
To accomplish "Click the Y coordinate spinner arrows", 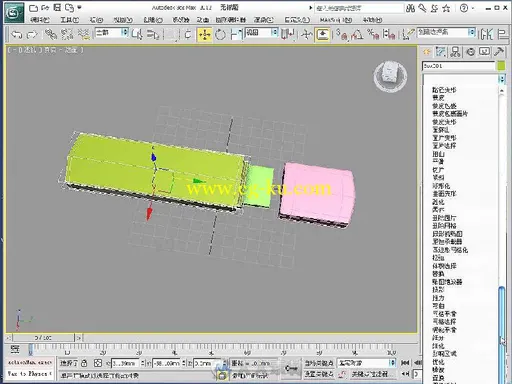I will (184, 363).
